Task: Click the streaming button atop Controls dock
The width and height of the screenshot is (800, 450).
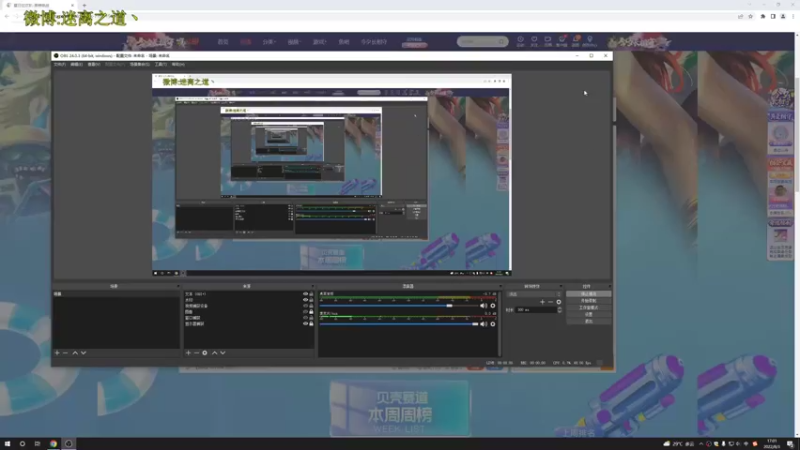Action: (588, 294)
